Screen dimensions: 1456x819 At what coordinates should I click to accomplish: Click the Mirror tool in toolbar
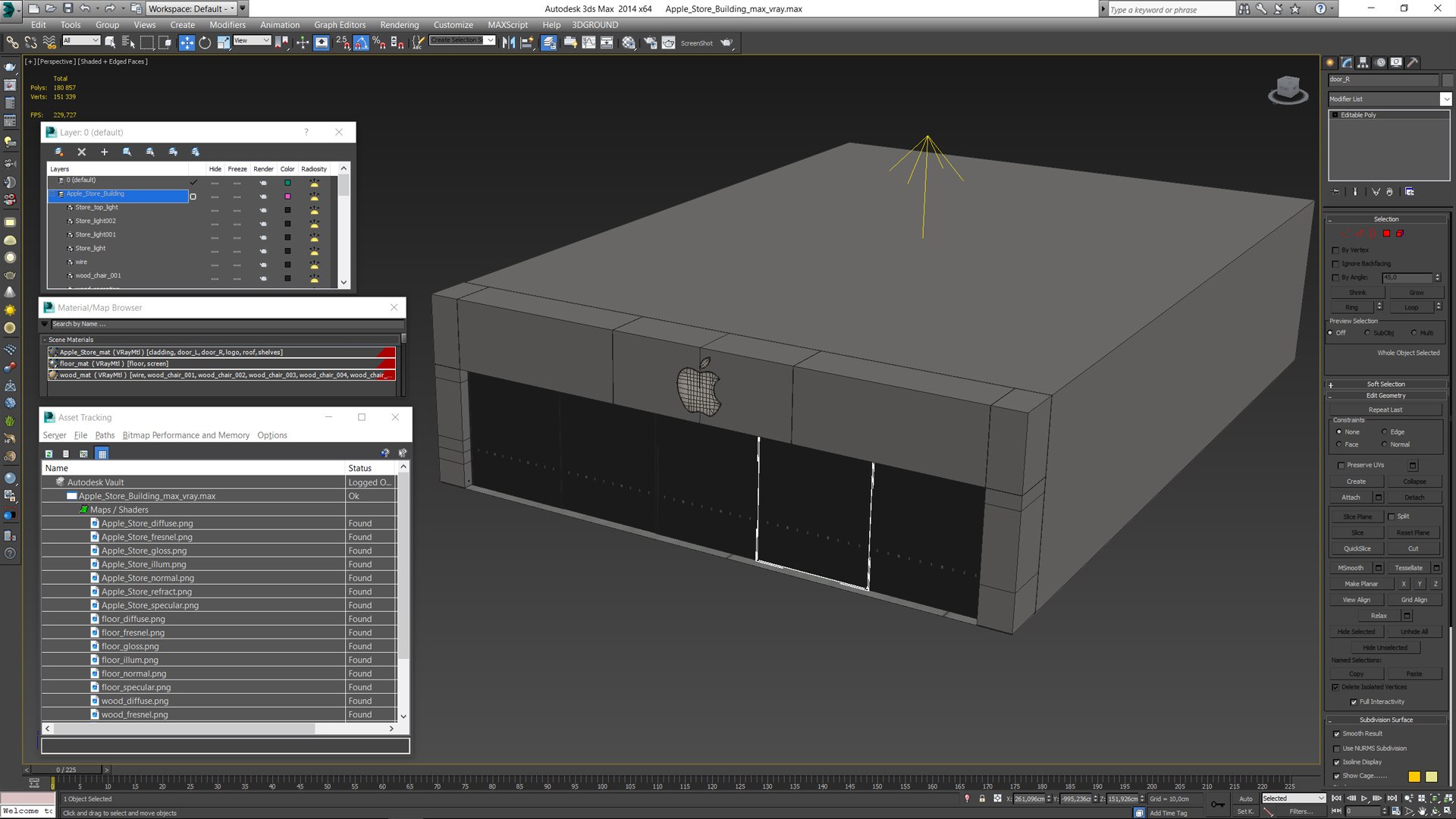click(x=508, y=42)
